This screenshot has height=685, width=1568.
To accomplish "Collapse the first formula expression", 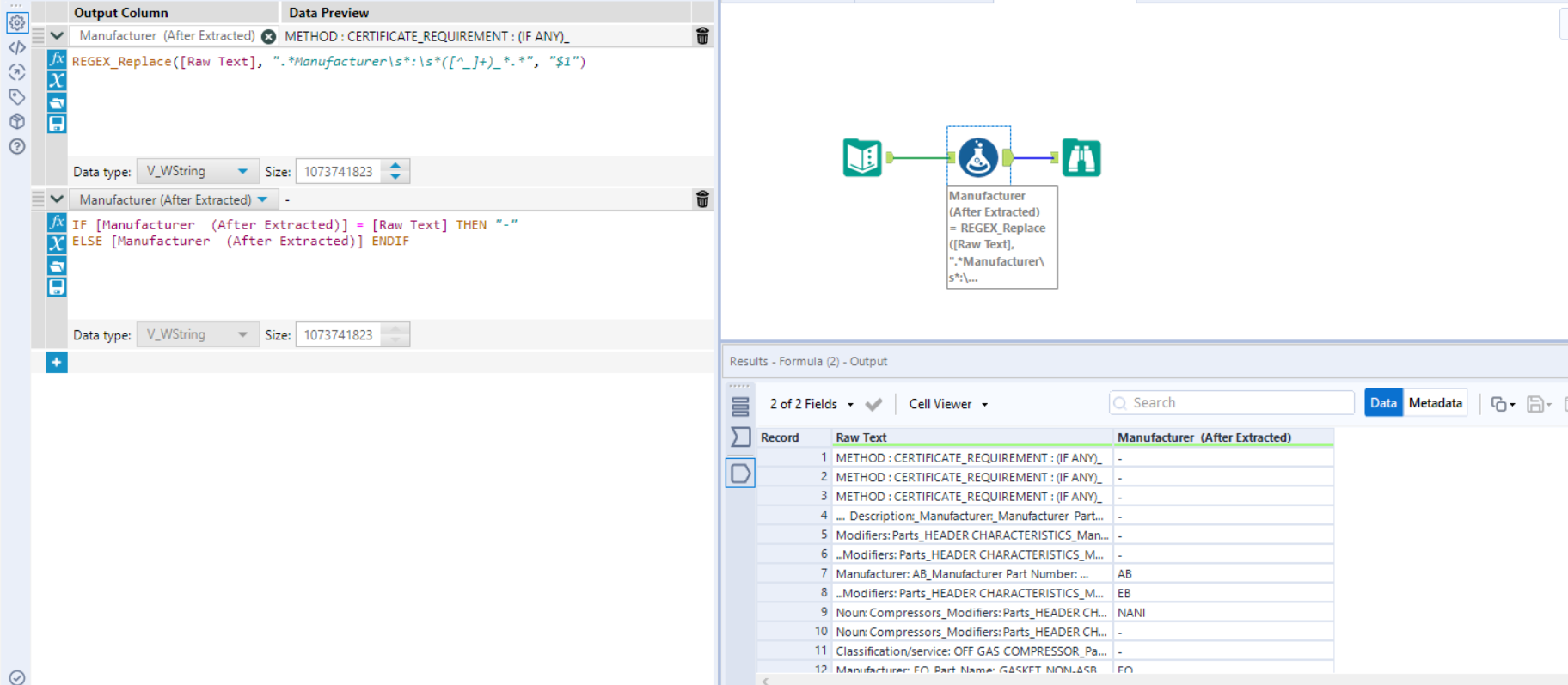I will pos(57,36).
